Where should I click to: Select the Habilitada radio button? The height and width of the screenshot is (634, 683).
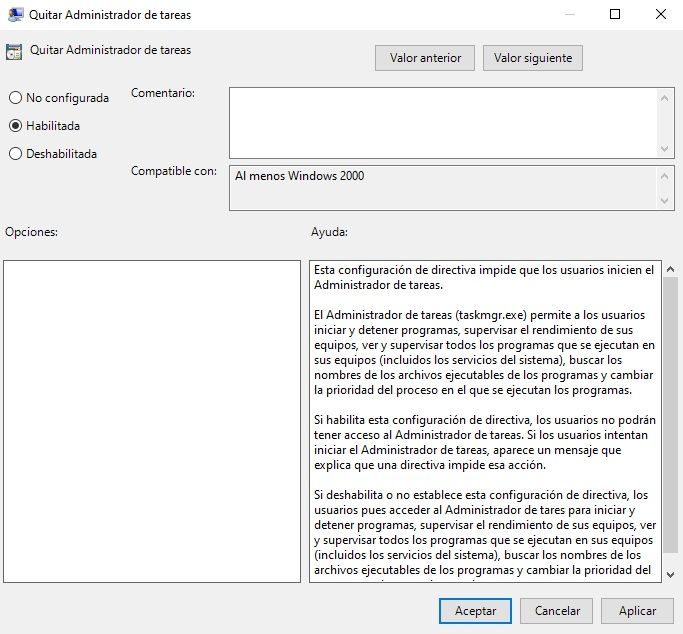pyautogui.click(x=15, y=126)
